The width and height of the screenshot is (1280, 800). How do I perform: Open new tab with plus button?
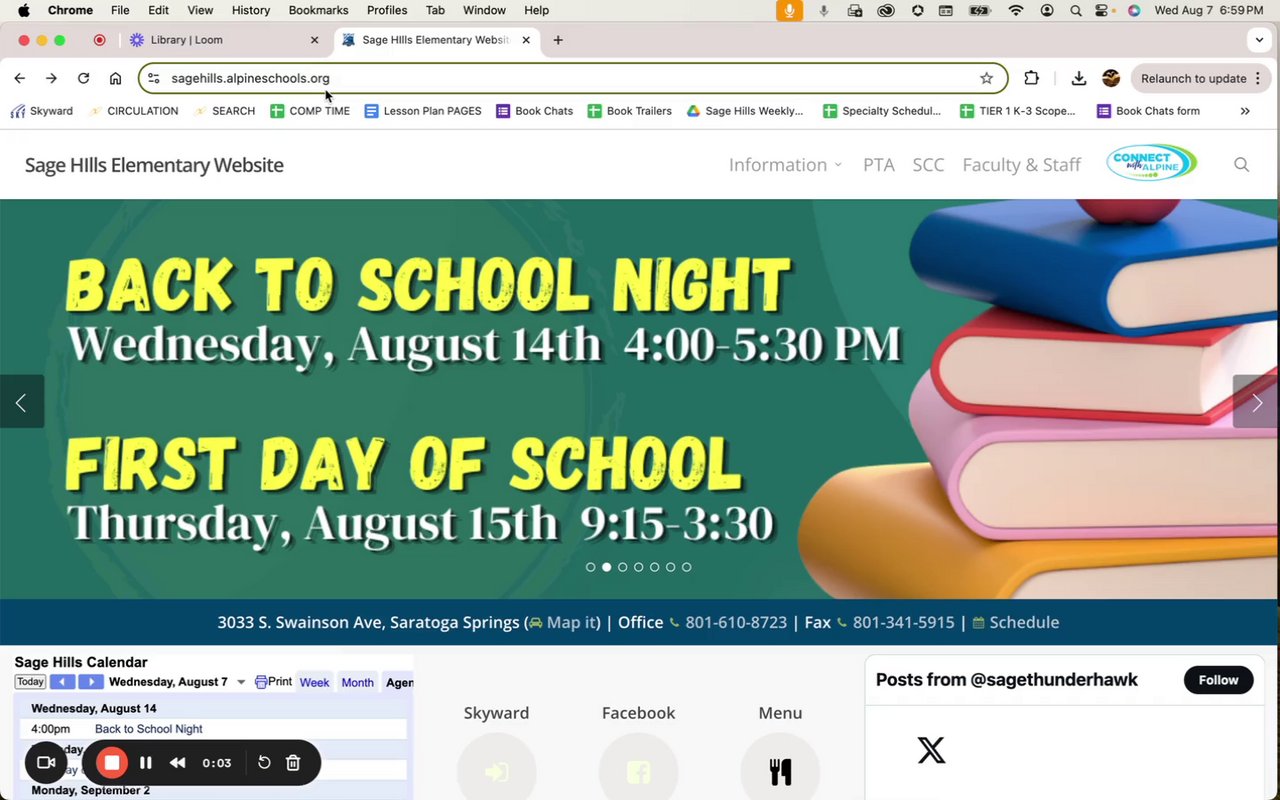pos(558,40)
